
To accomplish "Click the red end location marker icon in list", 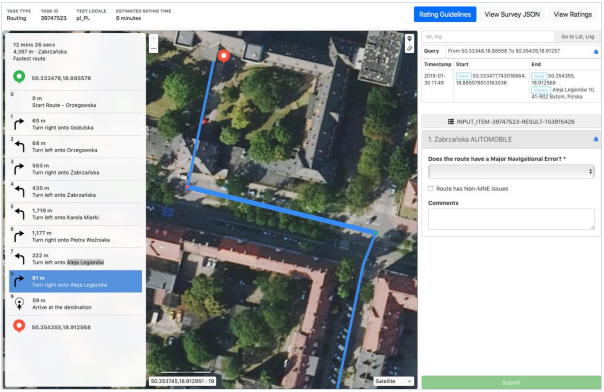I will [19, 326].
